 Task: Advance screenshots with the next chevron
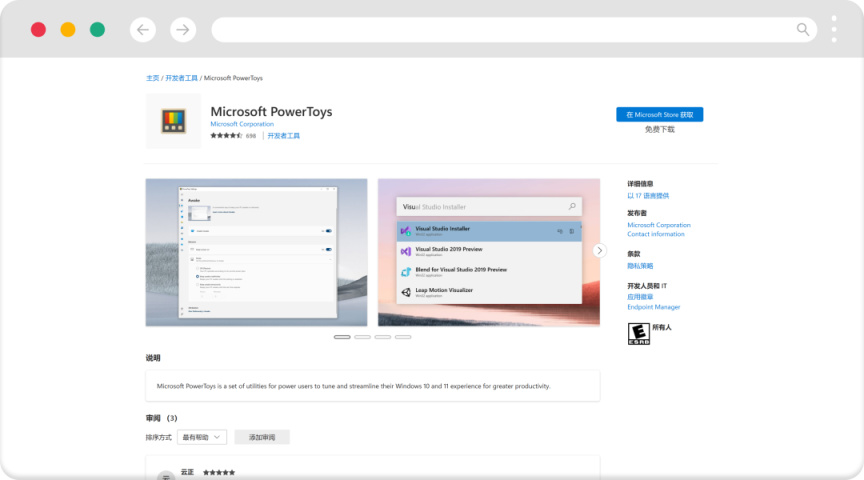(600, 251)
